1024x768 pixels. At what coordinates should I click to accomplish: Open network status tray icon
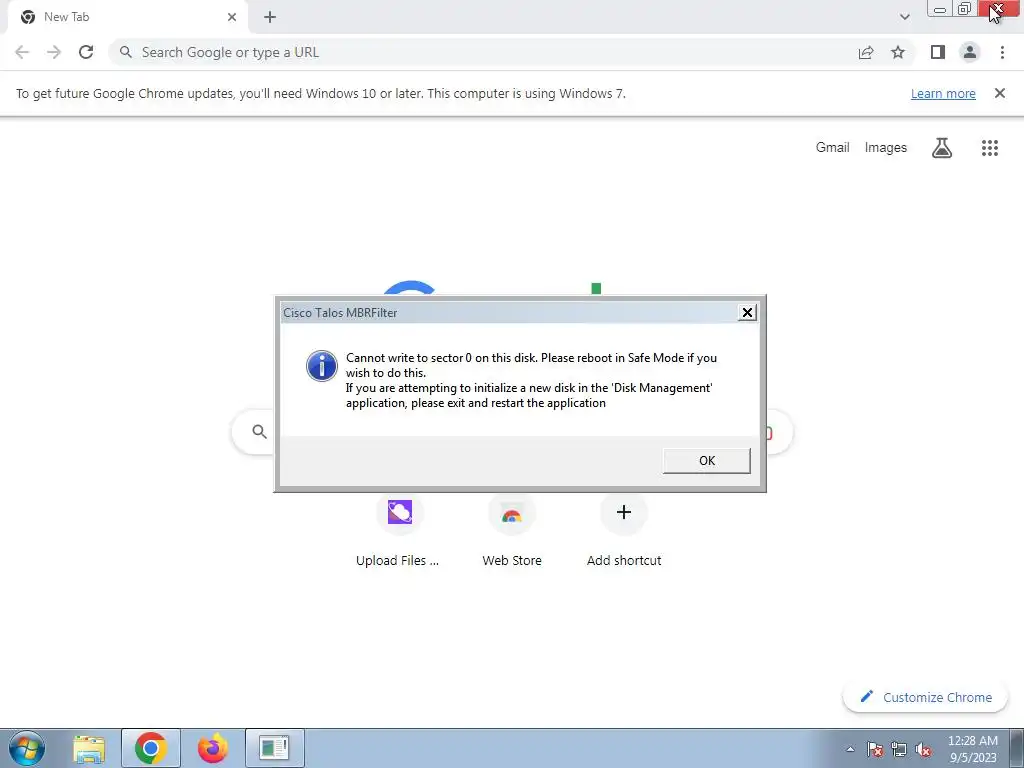click(899, 750)
